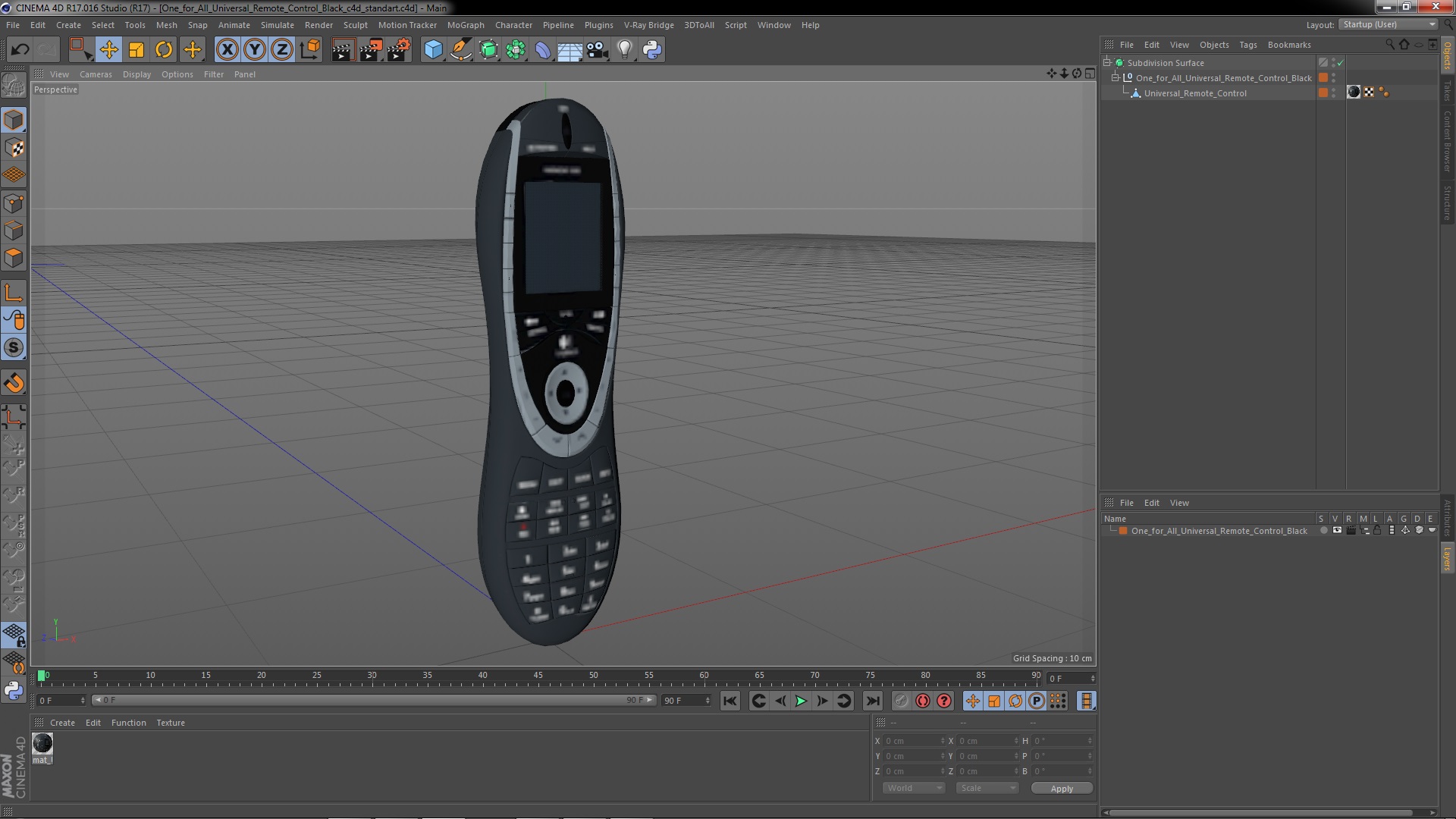Click Apply button in coordinates panel
1456x819 pixels.
(1061, 788)
